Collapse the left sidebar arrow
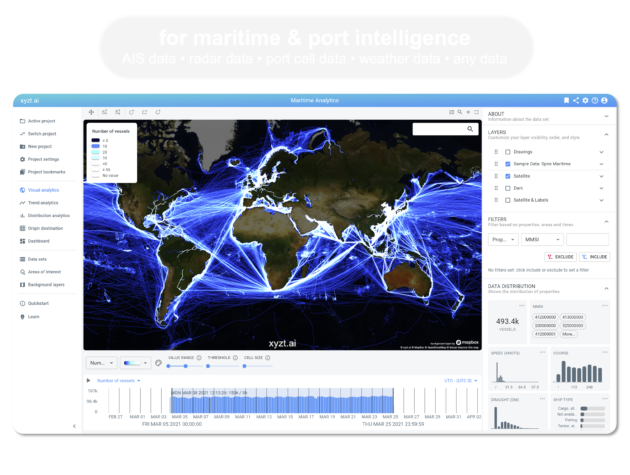The image size is (630, 475). [74, 426]
